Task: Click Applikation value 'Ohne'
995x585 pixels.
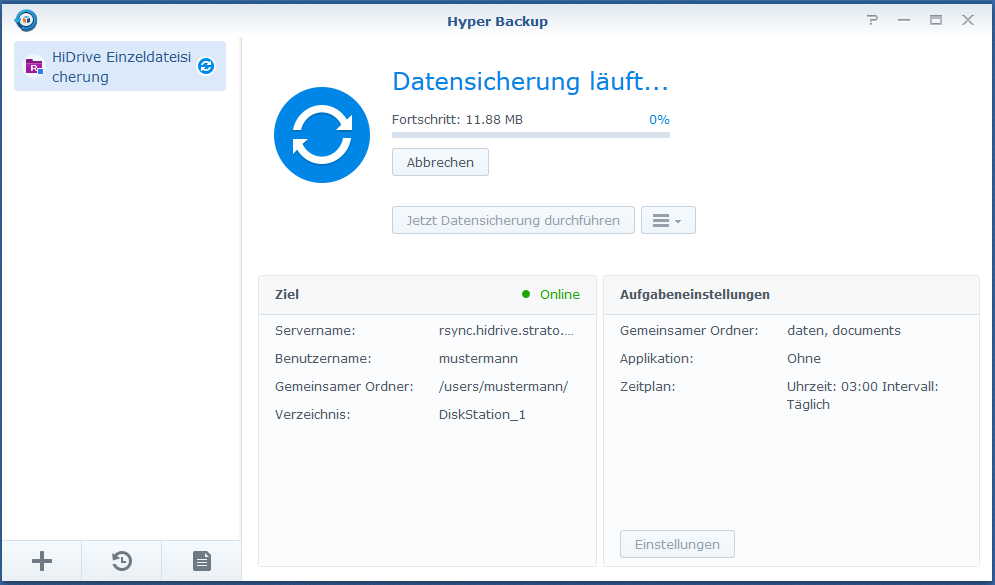Action: point(804,358)
